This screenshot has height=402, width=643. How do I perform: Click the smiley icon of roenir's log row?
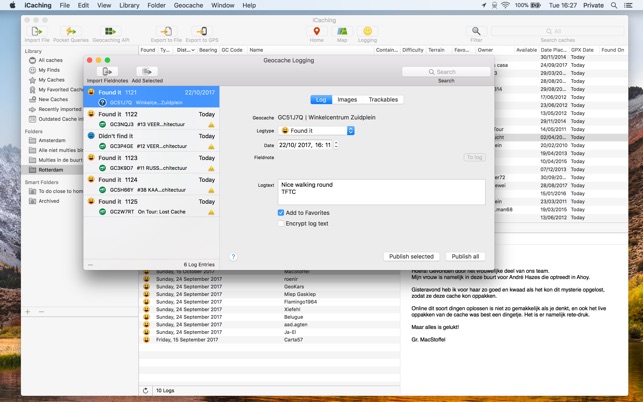(x=146, y=279)
